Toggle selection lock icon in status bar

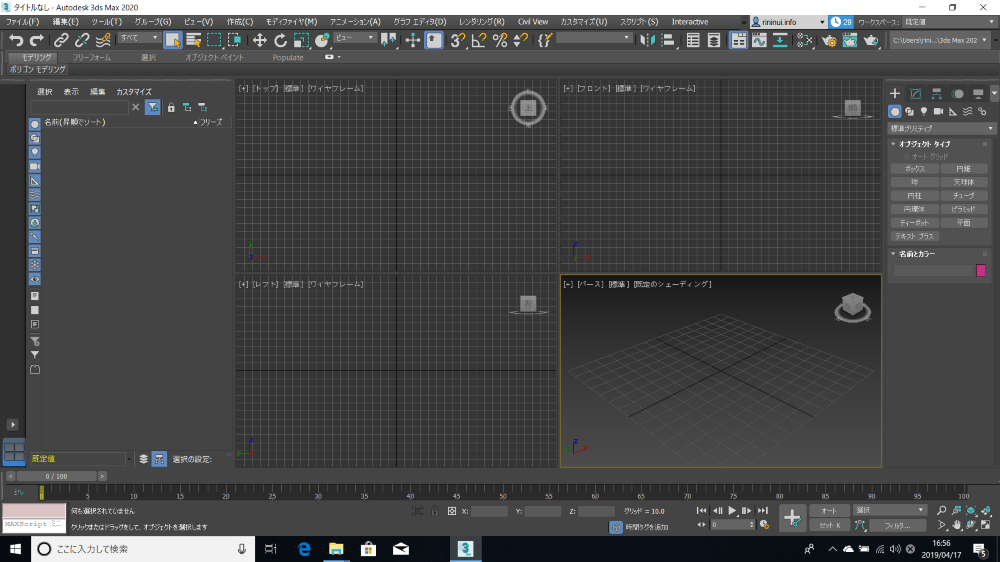pos(434,511)
